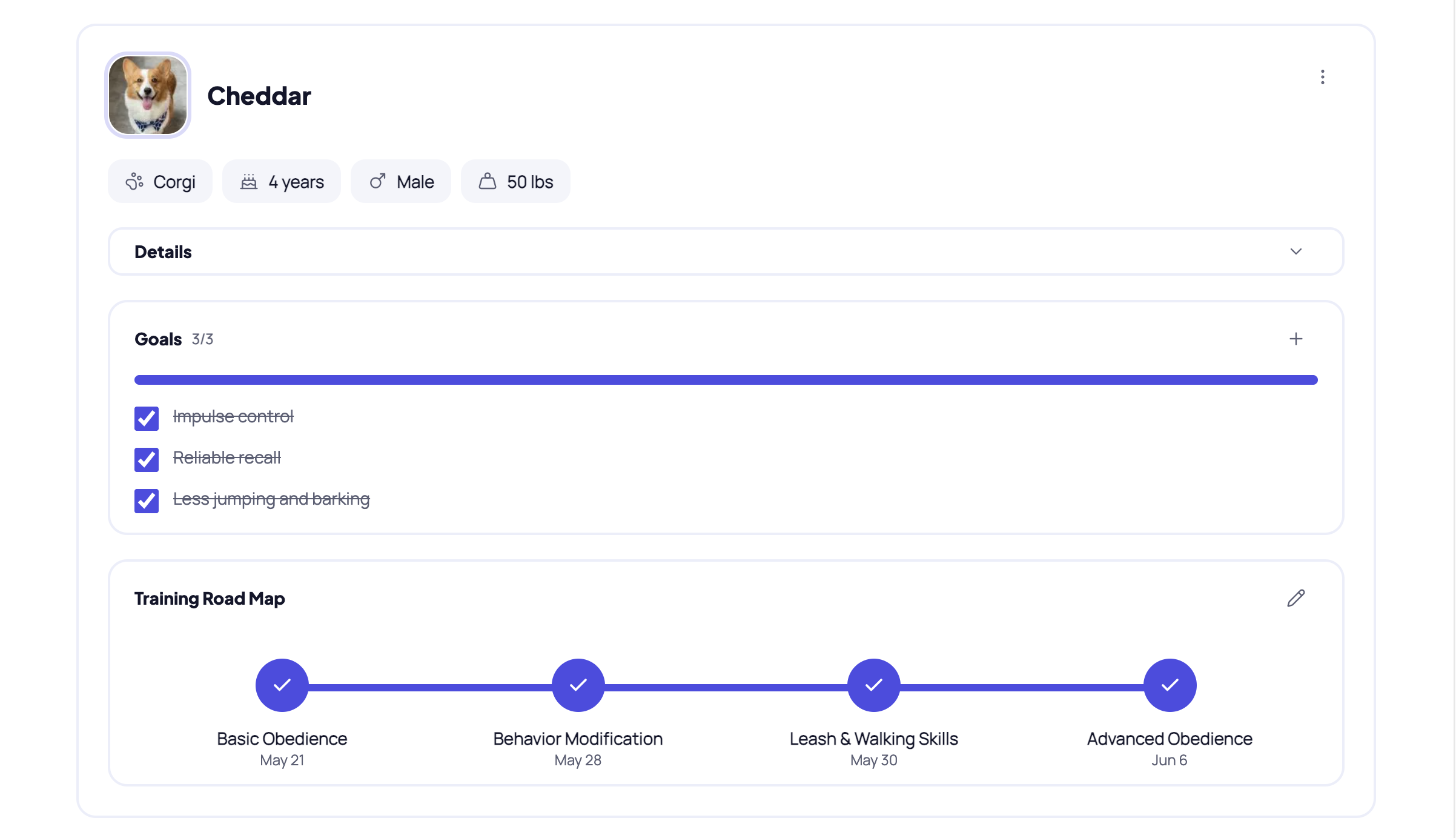The height and width of the screenshot is (838, 1456).
Task: Click the 4 years age text
Action: 296,182
